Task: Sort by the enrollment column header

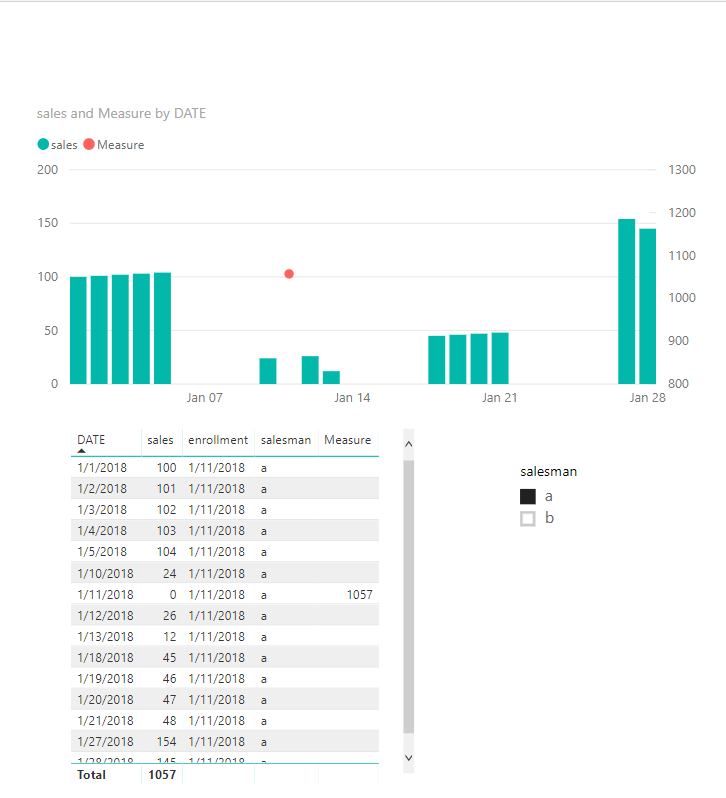Action: (218, 440)
